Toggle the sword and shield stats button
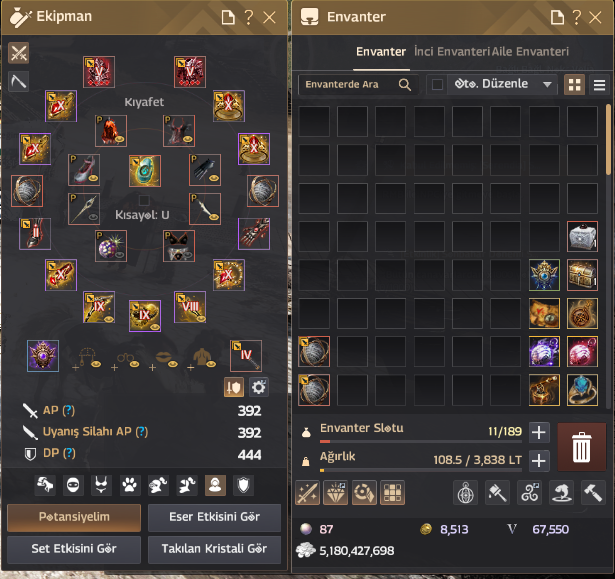This screenshot has height=579, width=615. pos(234,387)
